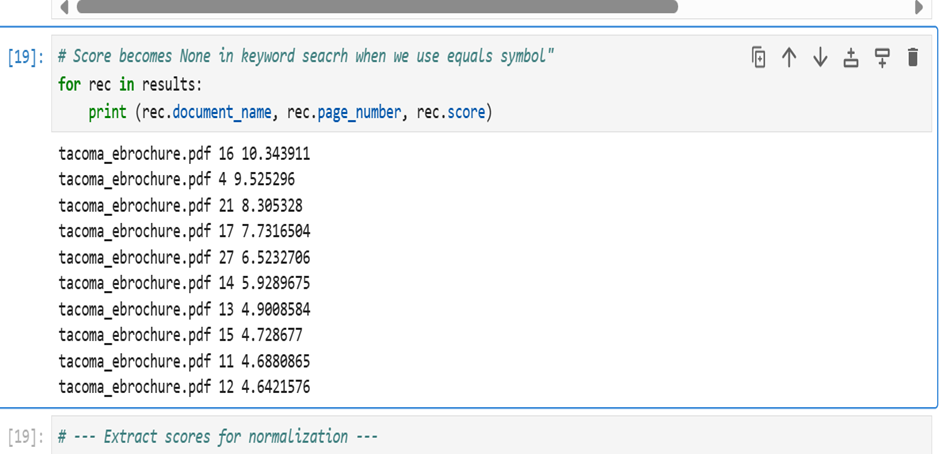Delete the cell using the trash icon

912,58
